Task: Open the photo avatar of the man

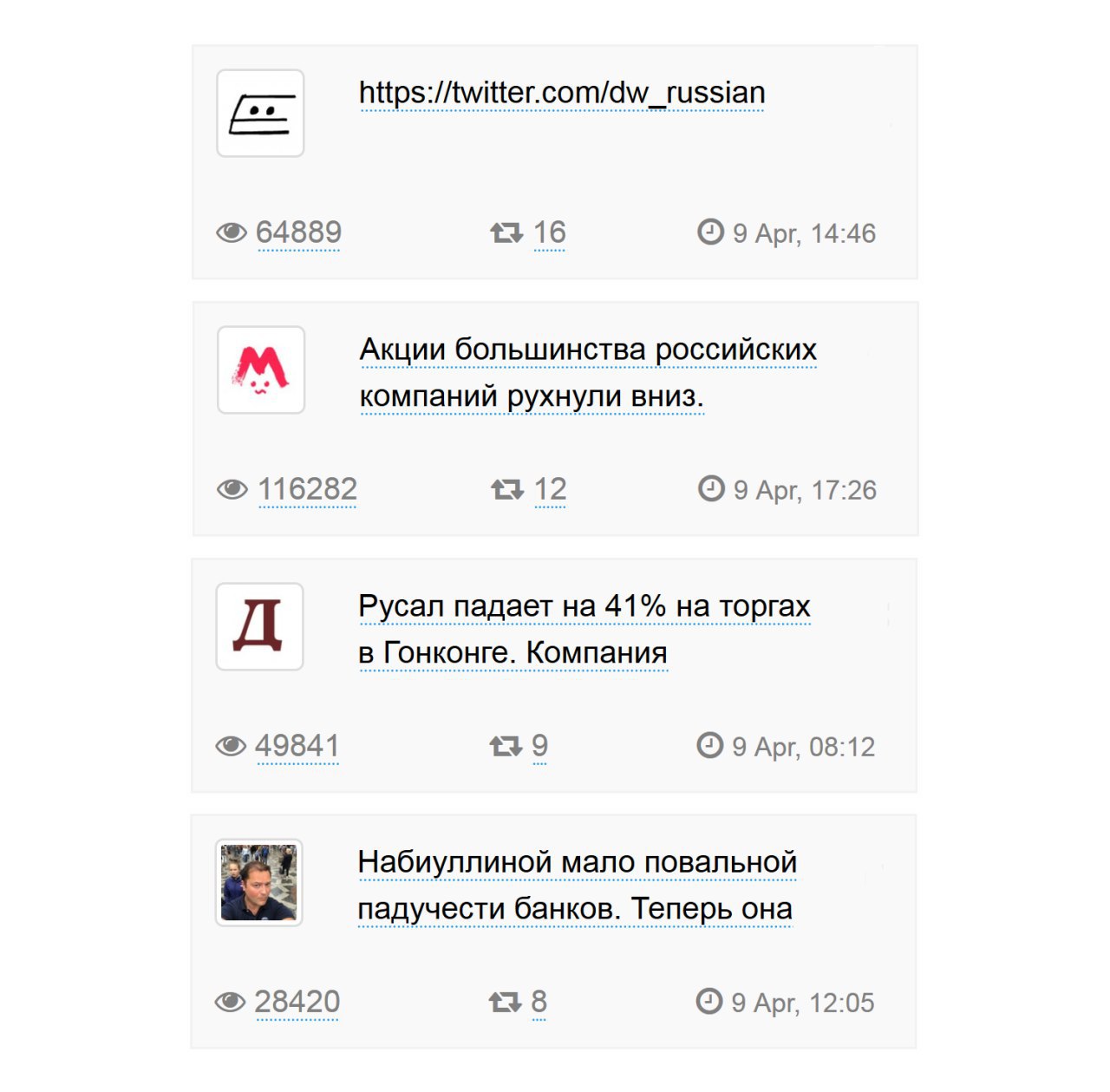Action: pyautogui.click(x=258, y=883)
